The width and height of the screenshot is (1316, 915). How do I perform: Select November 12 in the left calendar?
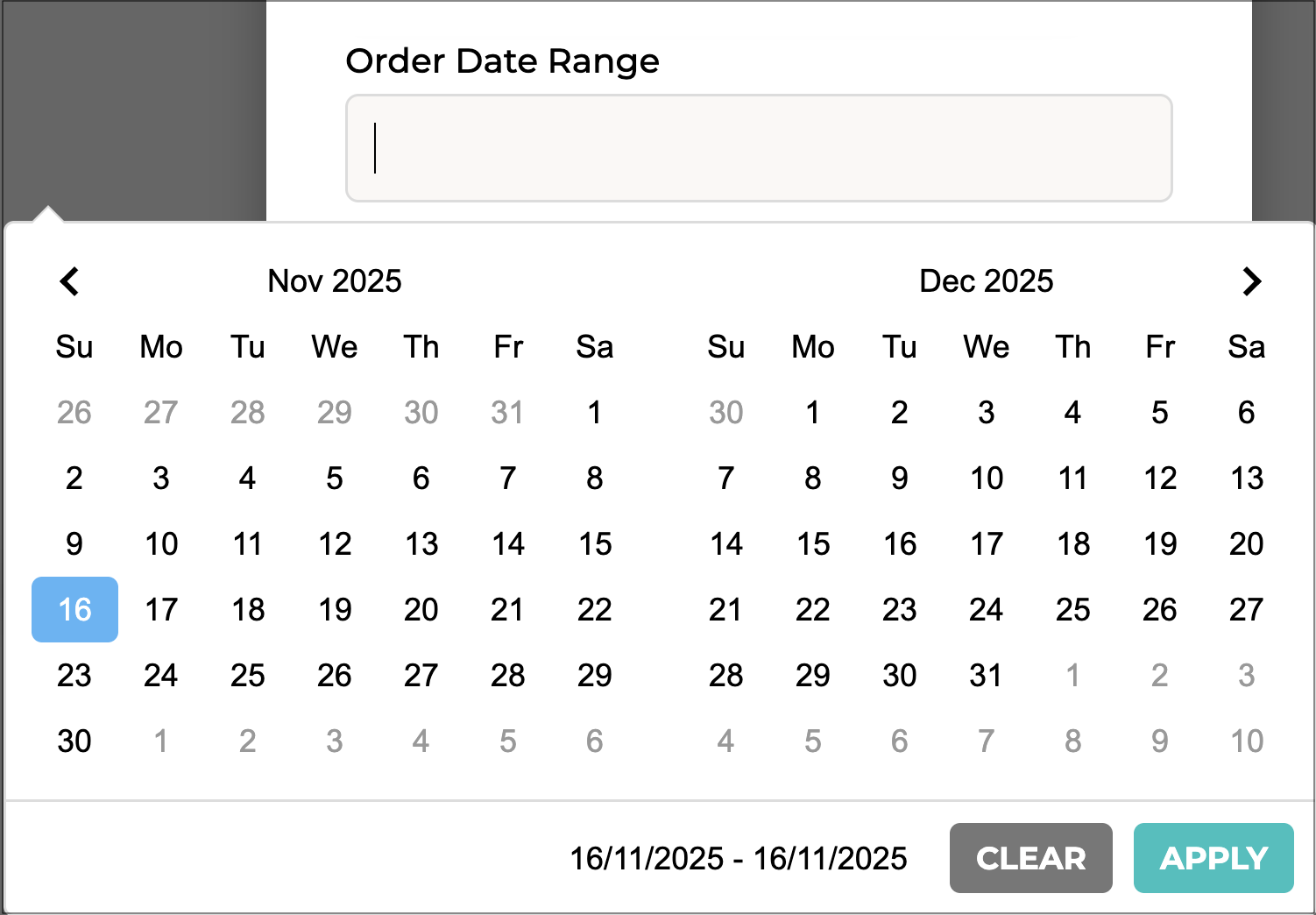[x=335, y=543]
